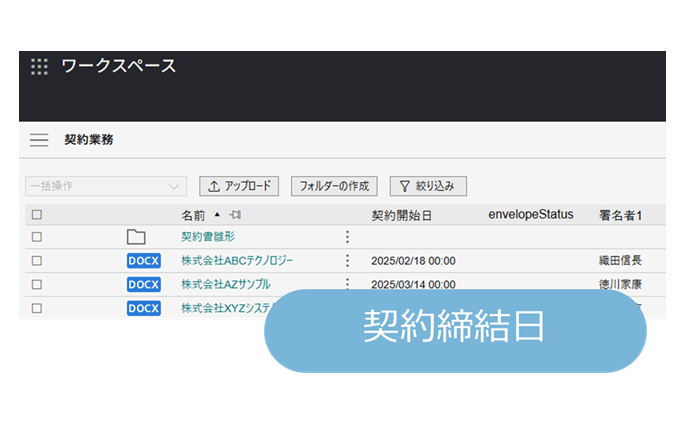The image size is (686, 431).
Task: Sort by the 名前 column header
Action: (193, 215)
